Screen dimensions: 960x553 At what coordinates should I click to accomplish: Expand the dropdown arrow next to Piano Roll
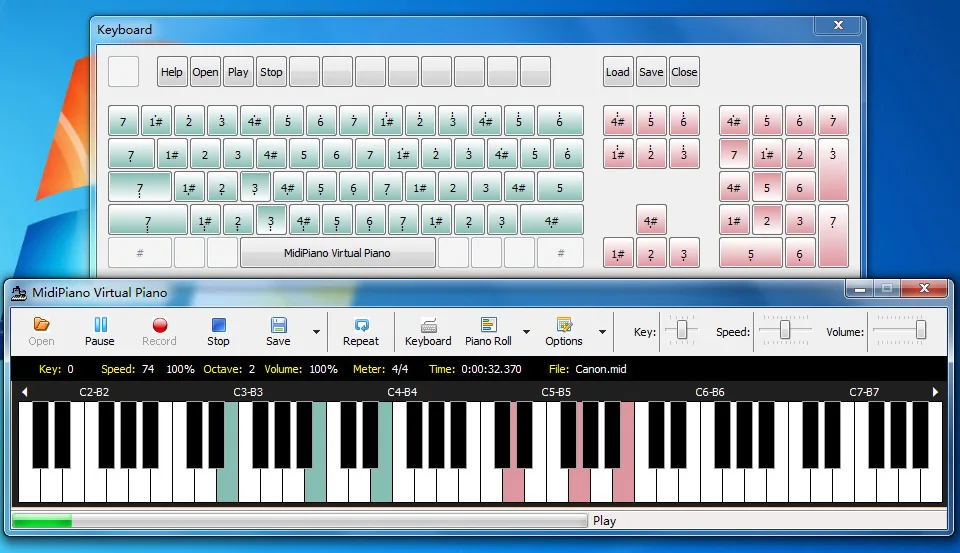pos(527,332)
